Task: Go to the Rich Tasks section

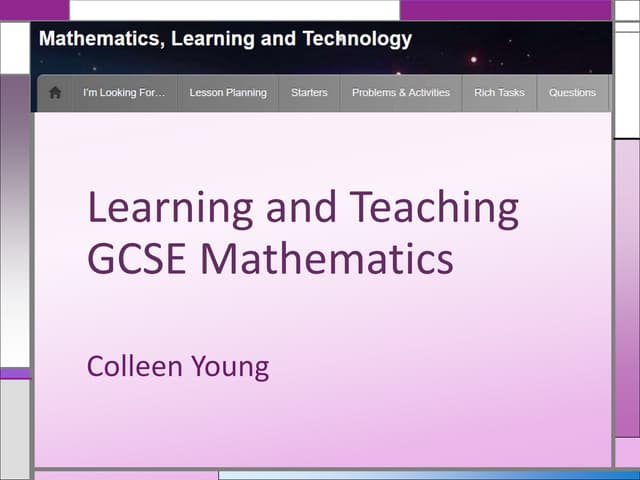Action: tap(499, 93)
